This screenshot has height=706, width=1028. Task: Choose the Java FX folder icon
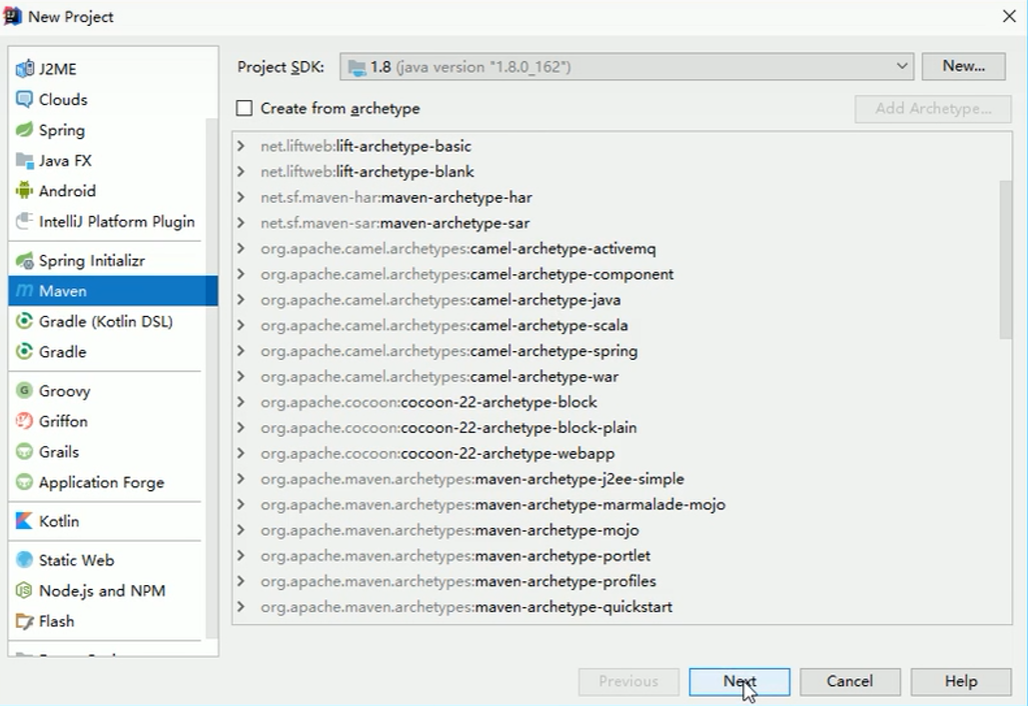24,161
